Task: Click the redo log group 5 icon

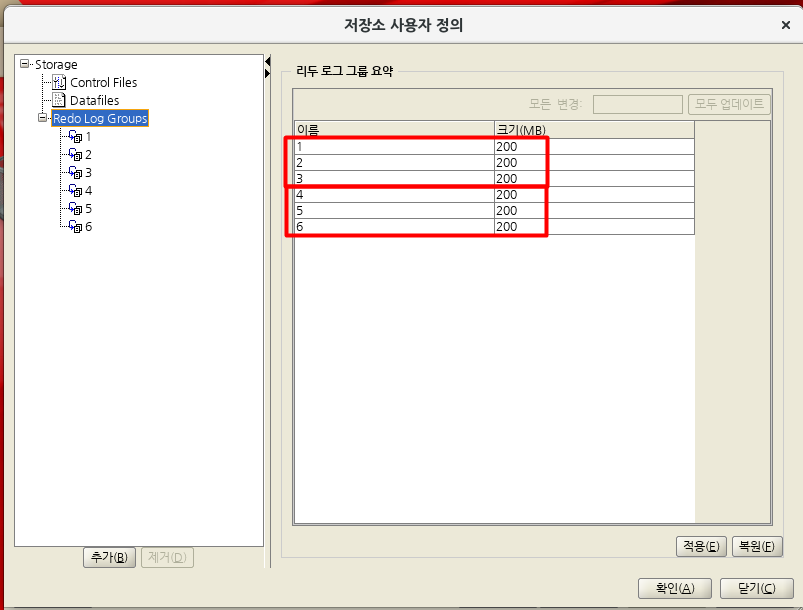Action: tap(75, 208)
